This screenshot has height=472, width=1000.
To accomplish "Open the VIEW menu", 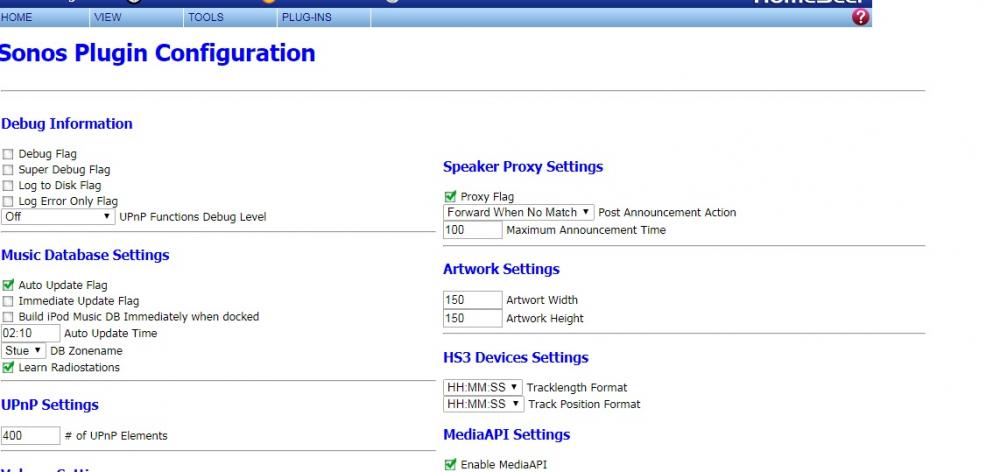I will coord(106,17).
